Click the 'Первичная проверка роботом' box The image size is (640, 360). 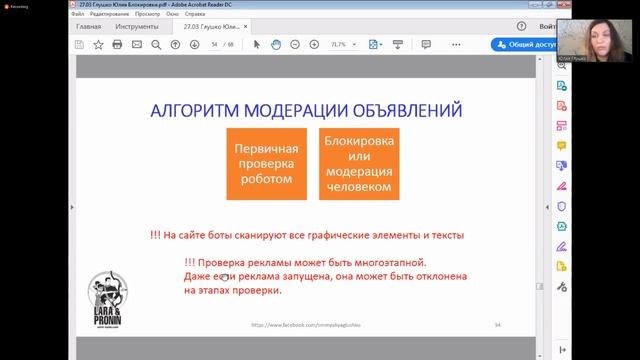coord(267,164)
